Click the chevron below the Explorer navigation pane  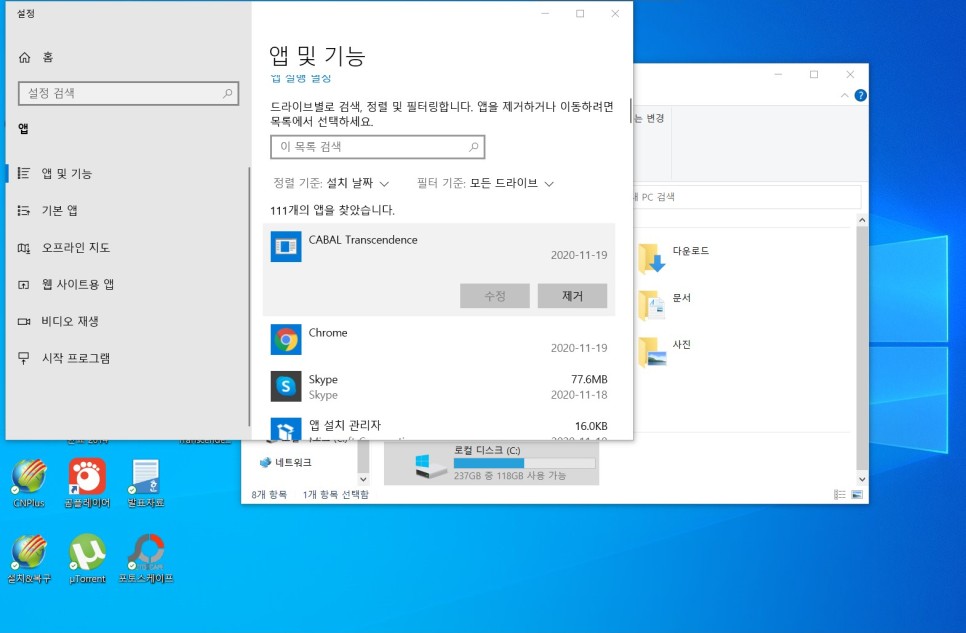(x=363, y=478)
